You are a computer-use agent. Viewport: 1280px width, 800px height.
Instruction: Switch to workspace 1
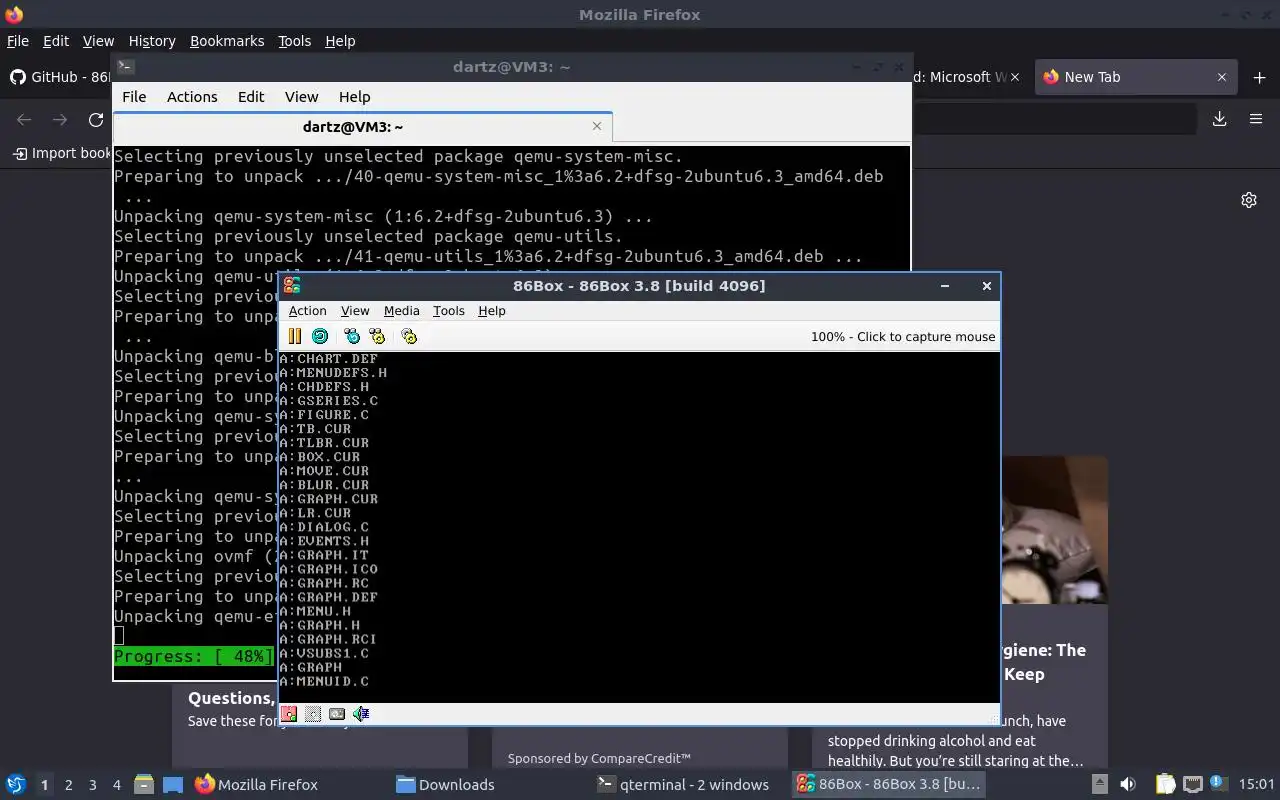coord(44,785)
